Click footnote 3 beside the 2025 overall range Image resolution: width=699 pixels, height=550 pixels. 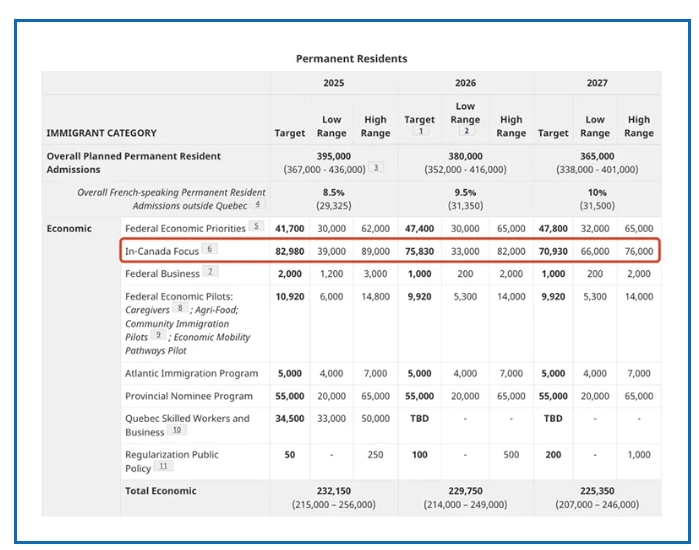tap(376, 168)
